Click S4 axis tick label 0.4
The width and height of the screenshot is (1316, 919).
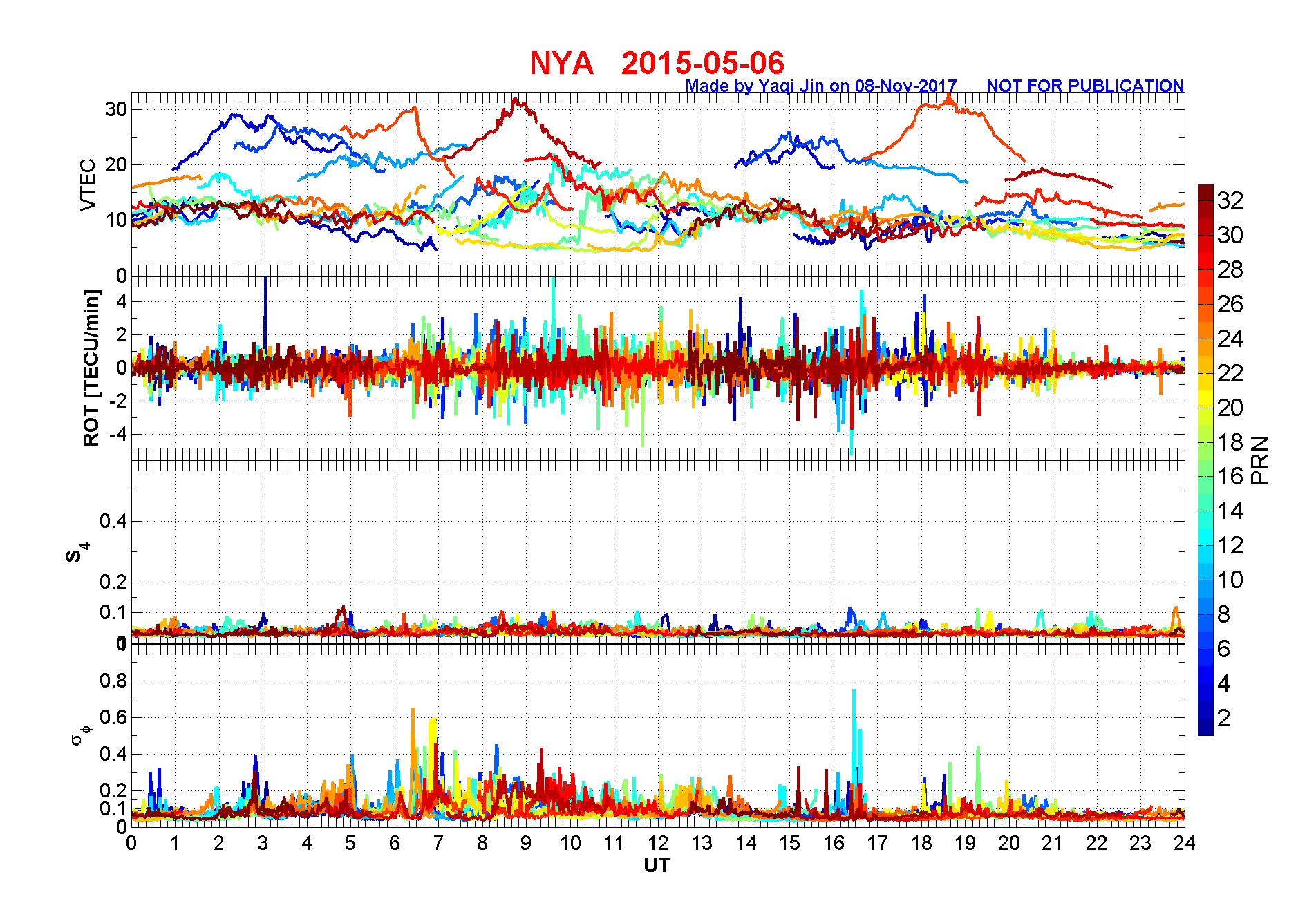[x=114, y=521]
